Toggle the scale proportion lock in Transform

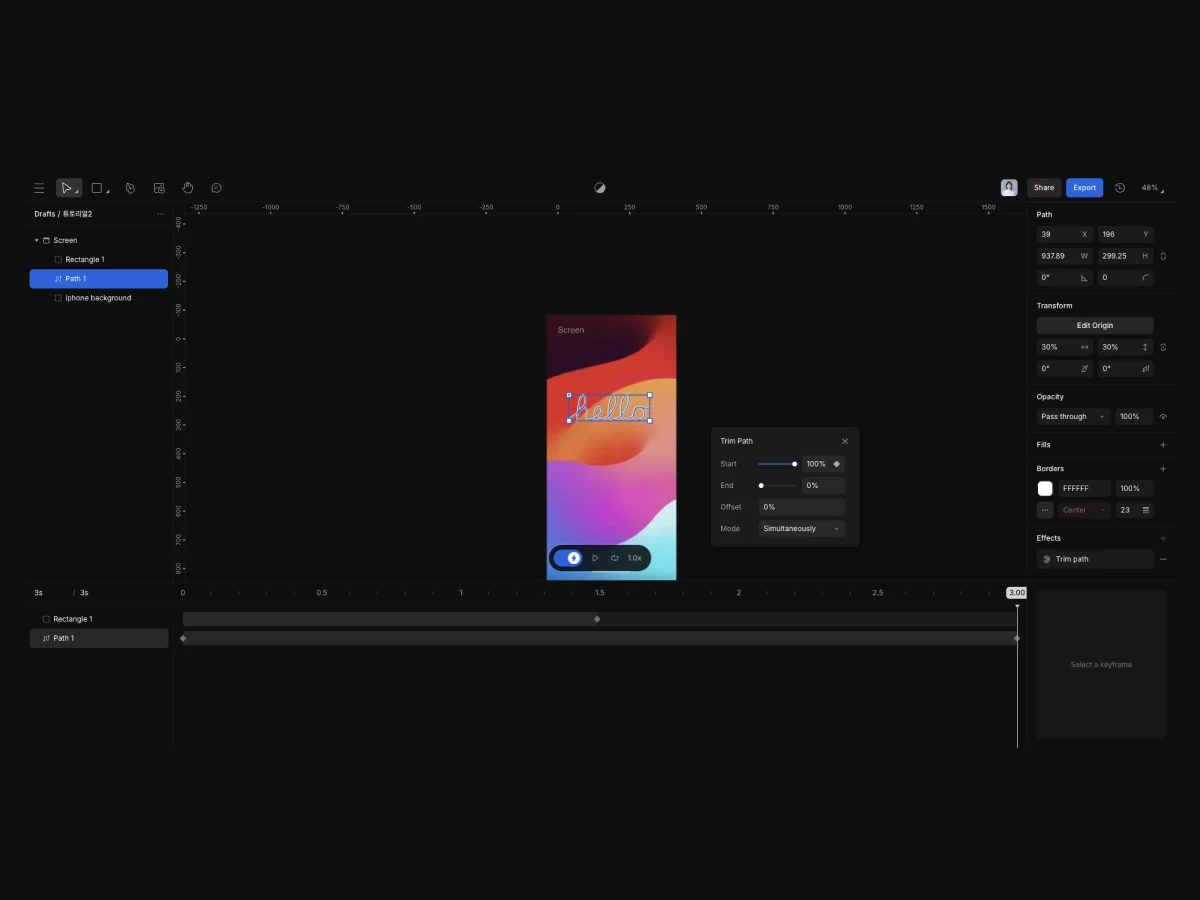pyautogui.click(x=1163, y=347)
